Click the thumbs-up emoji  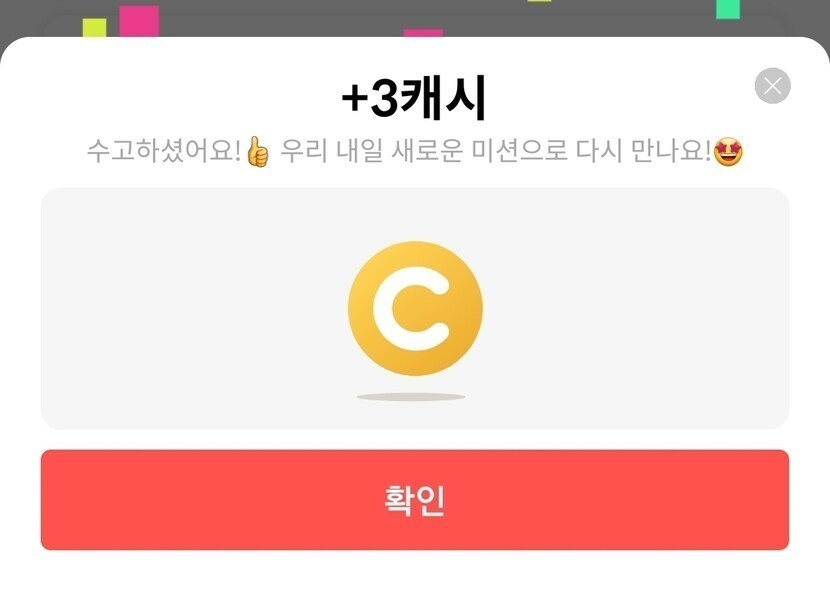tap(258, 151)
